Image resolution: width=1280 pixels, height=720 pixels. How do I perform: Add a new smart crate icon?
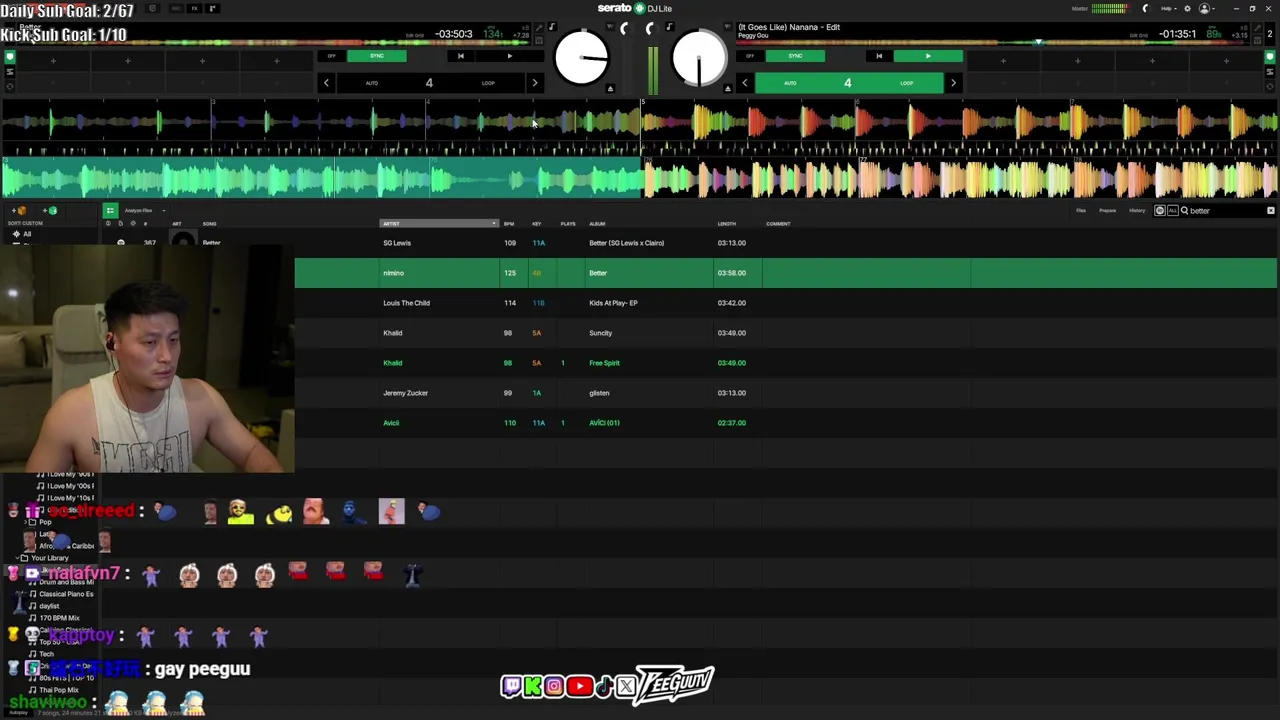50,210
